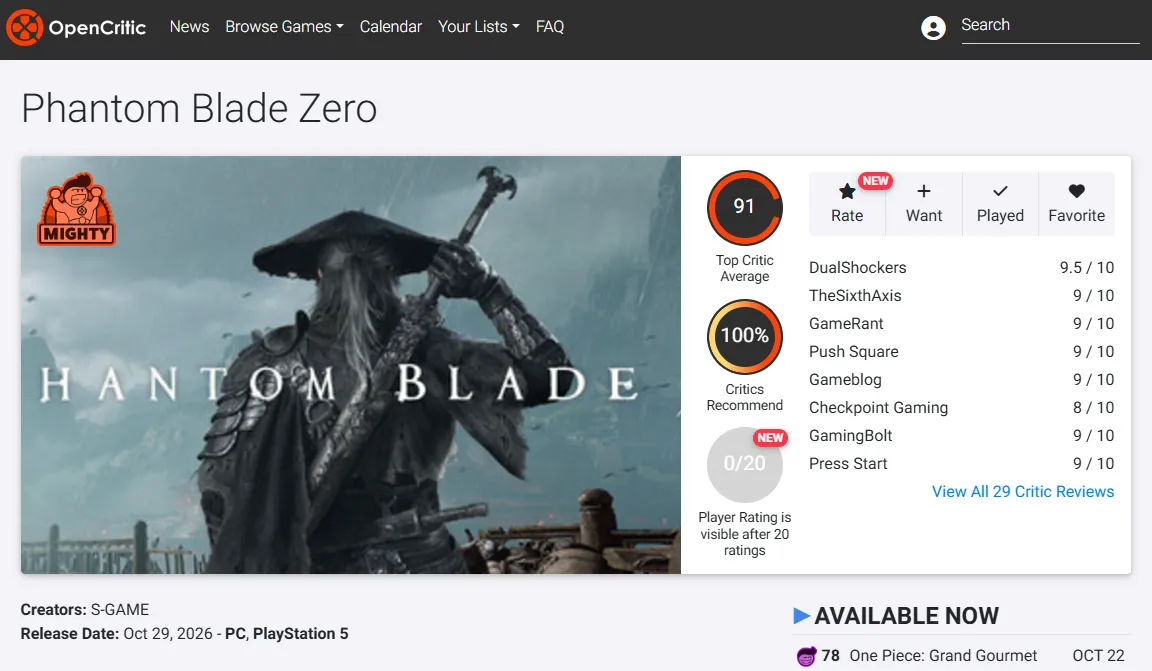Expand the Browse Games dropdown
The width and height of the screenshot is (1152, 671).
click(284, 26)
